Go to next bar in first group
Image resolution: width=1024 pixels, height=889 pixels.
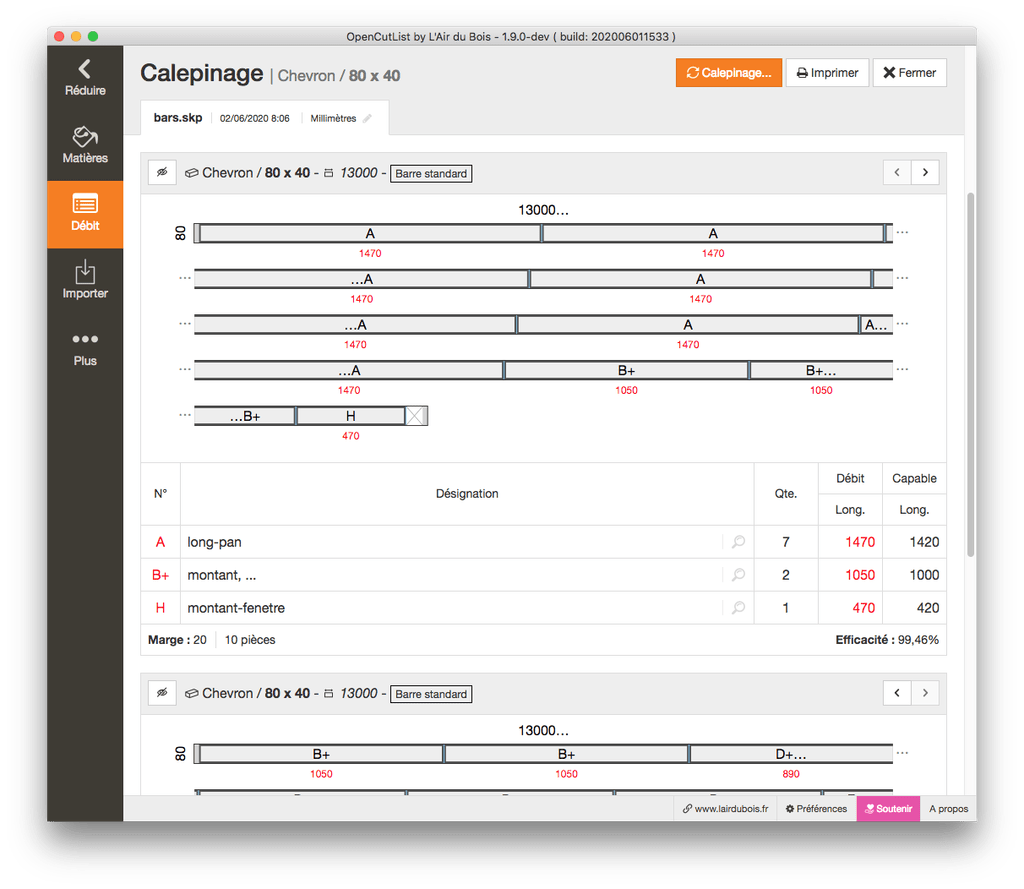pos(925,172)
